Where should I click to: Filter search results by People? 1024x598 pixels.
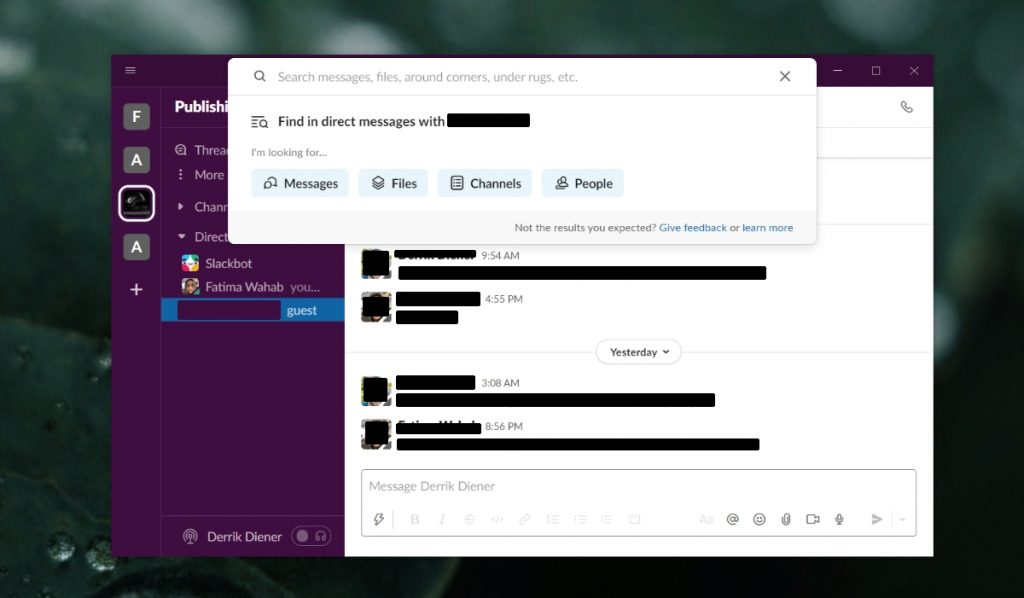[x=582, y=183]
